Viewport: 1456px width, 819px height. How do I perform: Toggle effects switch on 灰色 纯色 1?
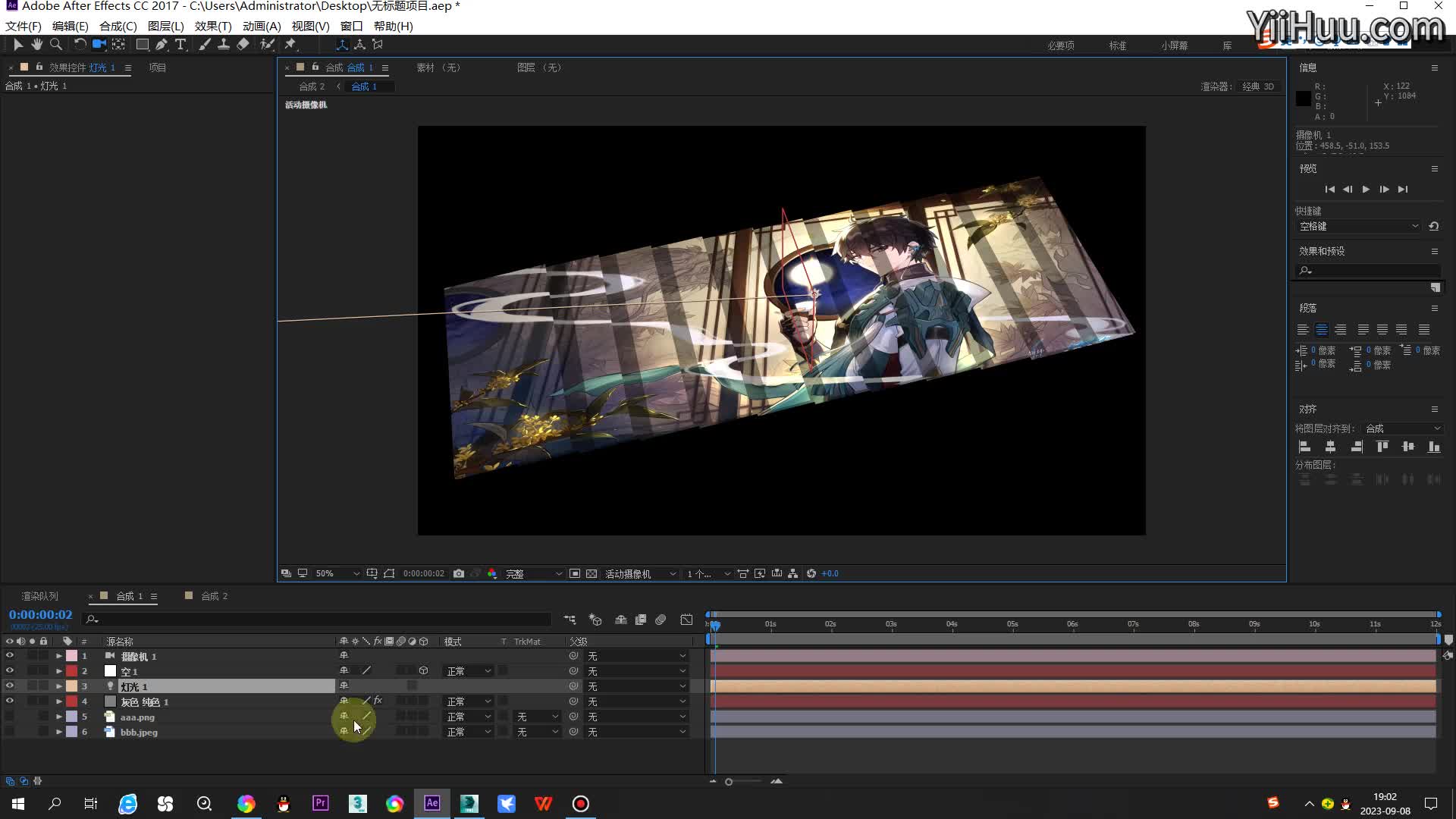378,701
